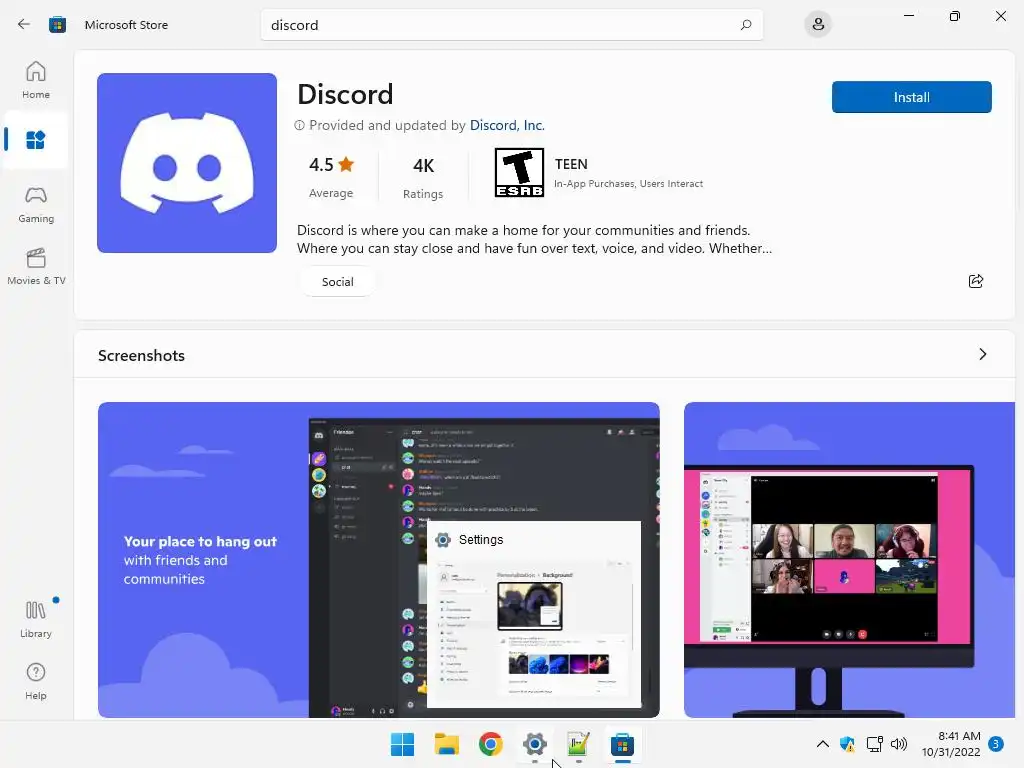1024x768 pixels.
Task: Share the Discord app page
Action: tap(976, 281)
